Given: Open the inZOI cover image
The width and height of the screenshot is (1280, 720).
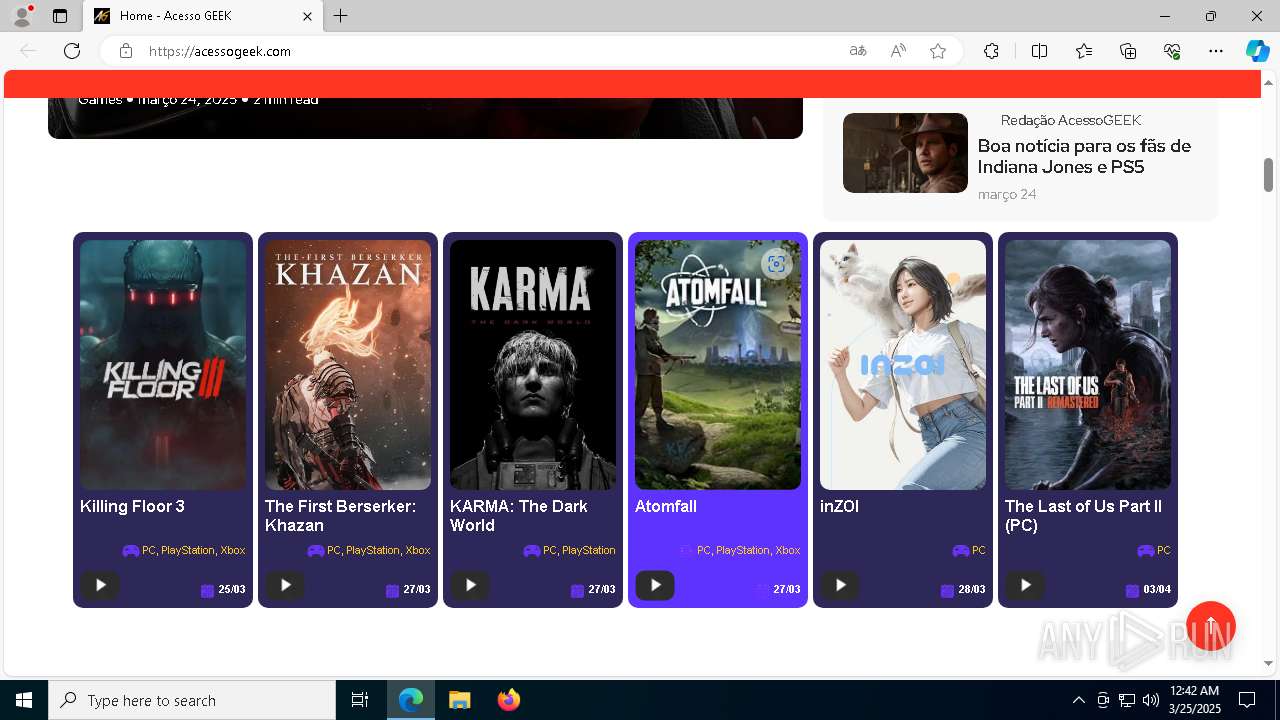Looking at the screenshot, I should tap(903, 365).
